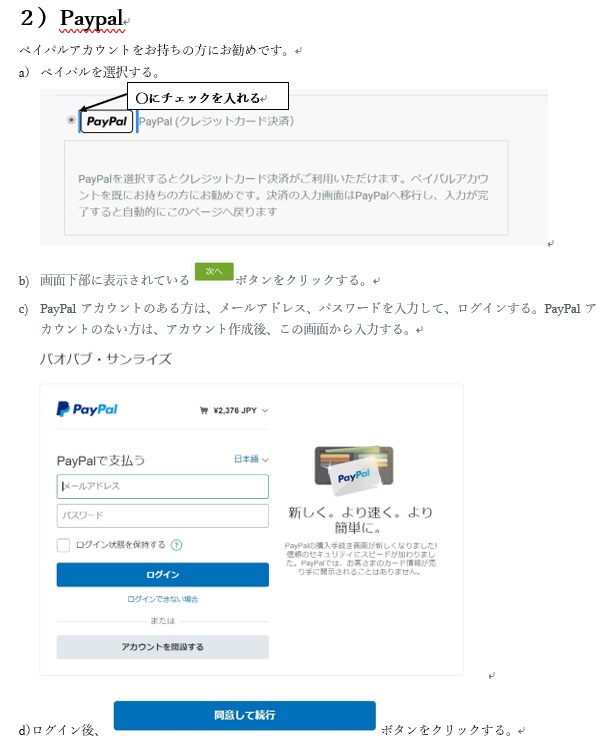
Task: Click the PayPalで支払う heading text
Action: [x=101, y=460]
